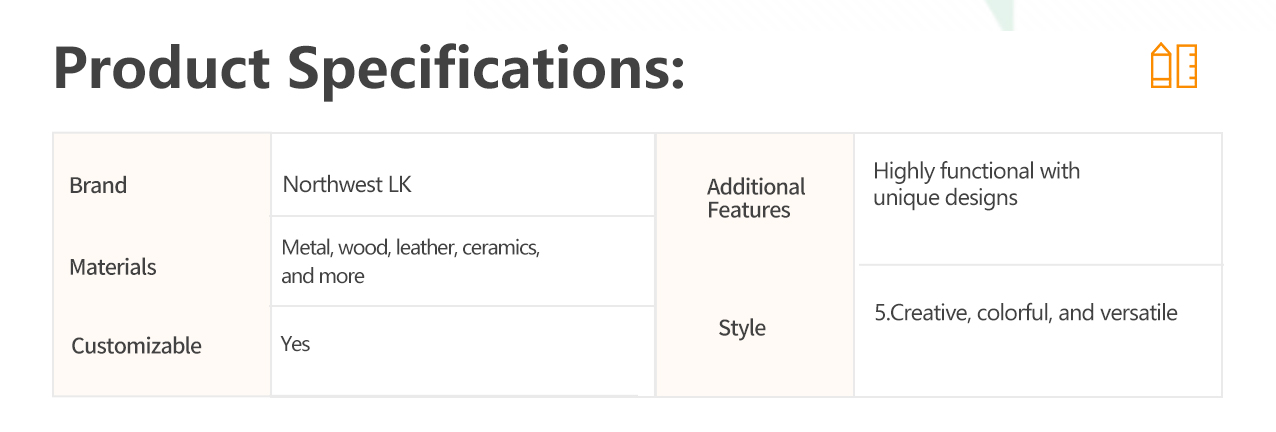Screen dimensions: 1276x432
Task: Click the orange pencil and ruler icon
Action: pyautogui.click(x=1174, y=66)
